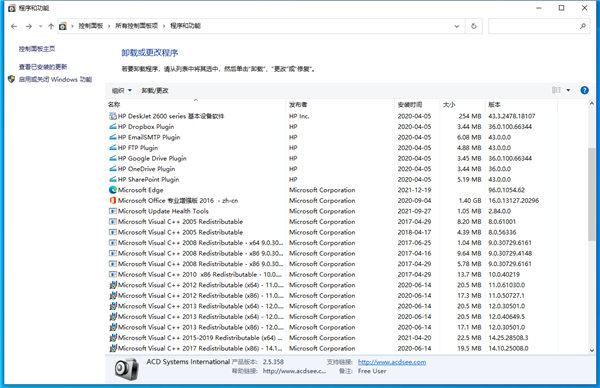Screen dimensions: 600x388
Task: Click the vertical scrollbar thumb of program list
Action: click(x=592, y=194)
